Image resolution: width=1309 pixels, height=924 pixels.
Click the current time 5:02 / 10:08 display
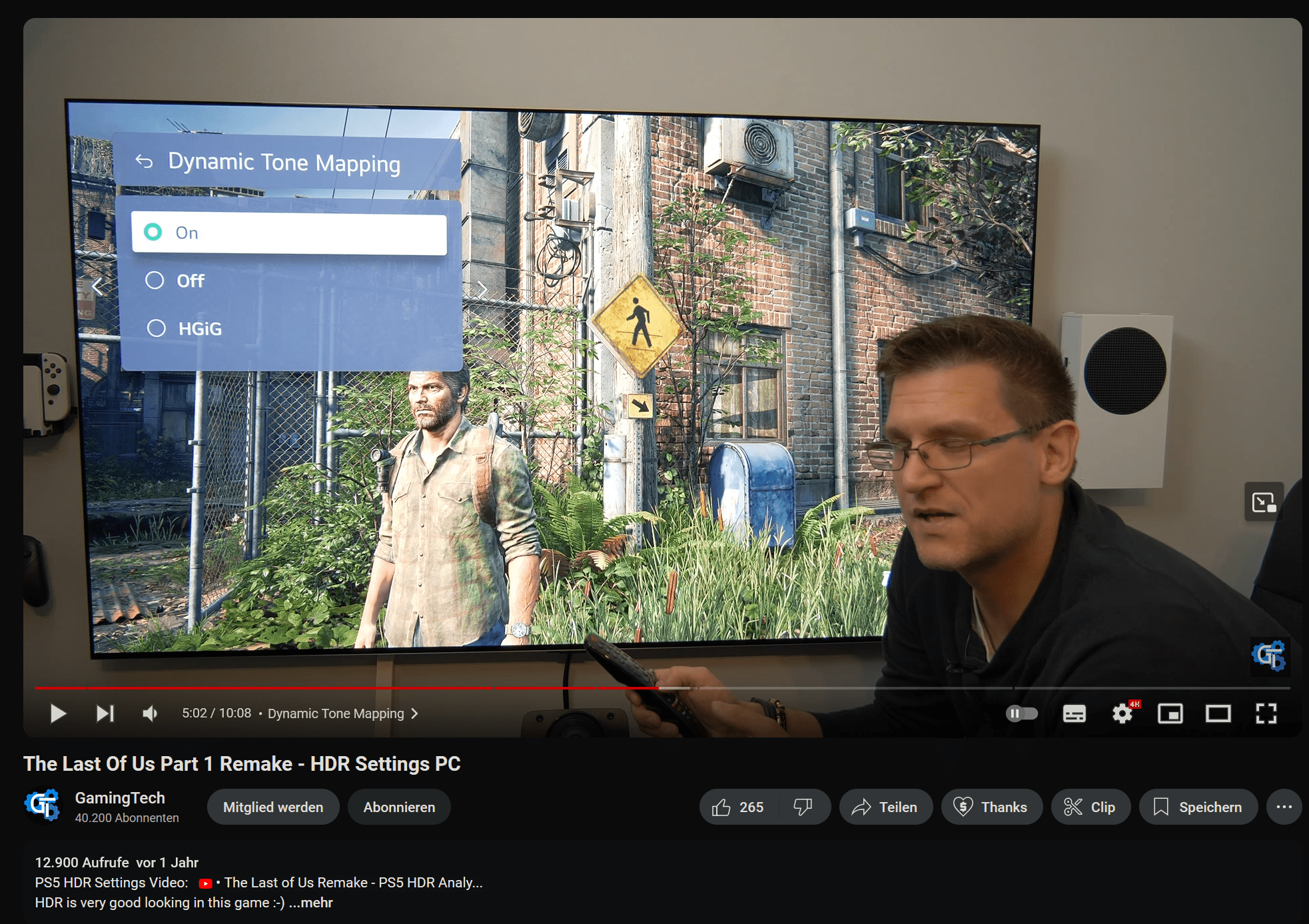tap(217, 713)
